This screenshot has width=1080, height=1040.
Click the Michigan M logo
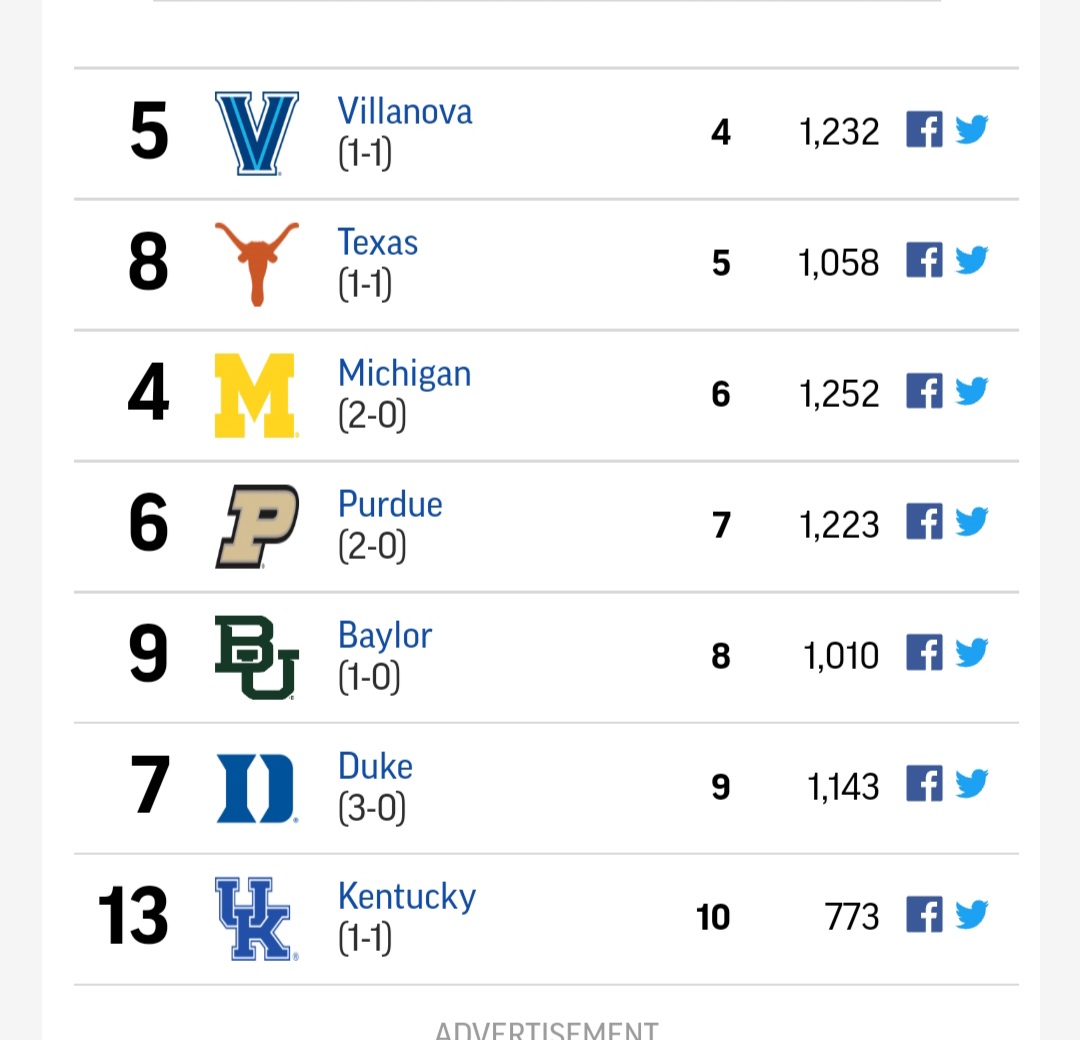point(256,395)
